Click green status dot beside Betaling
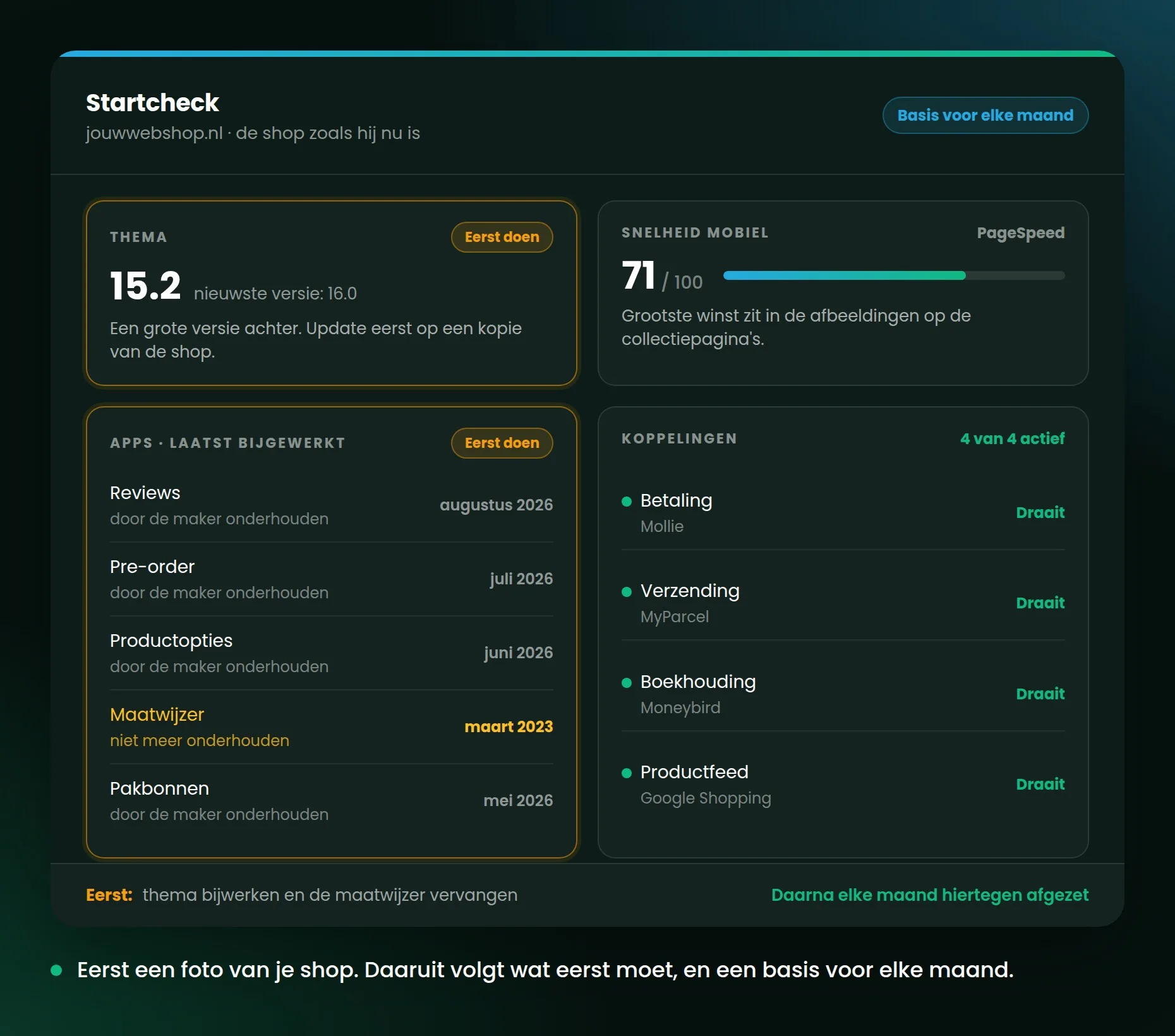The height and width of the screenshot is (1036, 1175). 627,502
